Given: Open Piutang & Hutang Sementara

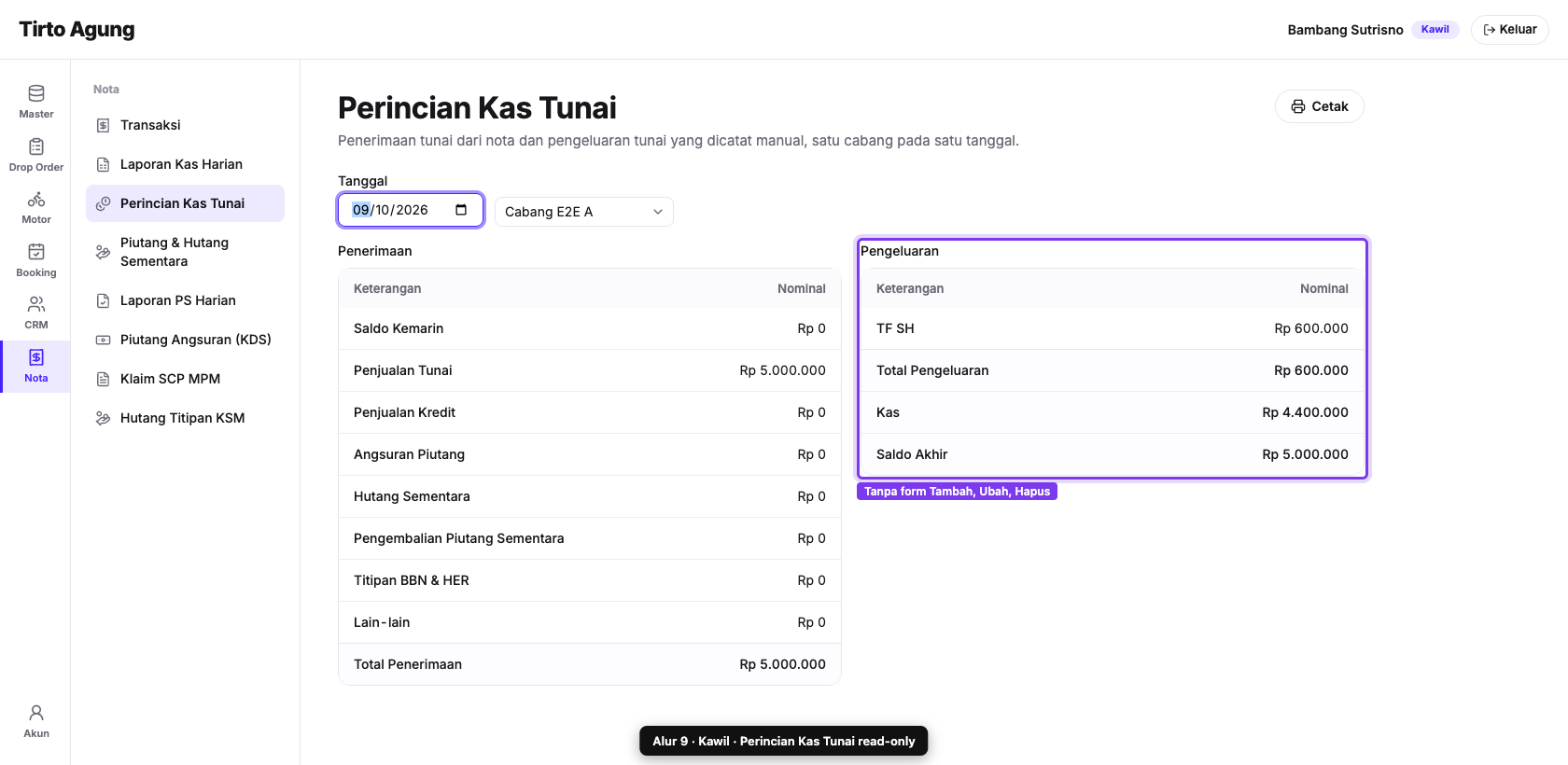Looking at the screenshot, I should pyautogui.click(x=185, y=252).
